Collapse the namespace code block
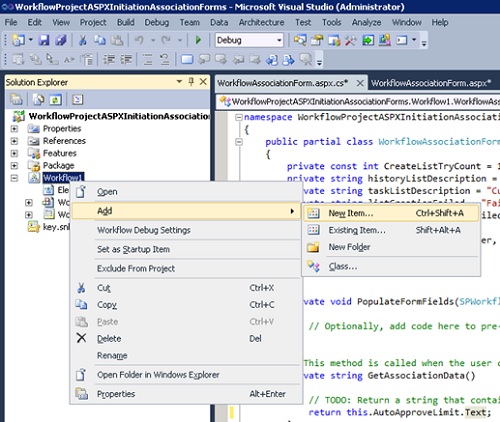This screenshot has height=422, width=500. 239,117
